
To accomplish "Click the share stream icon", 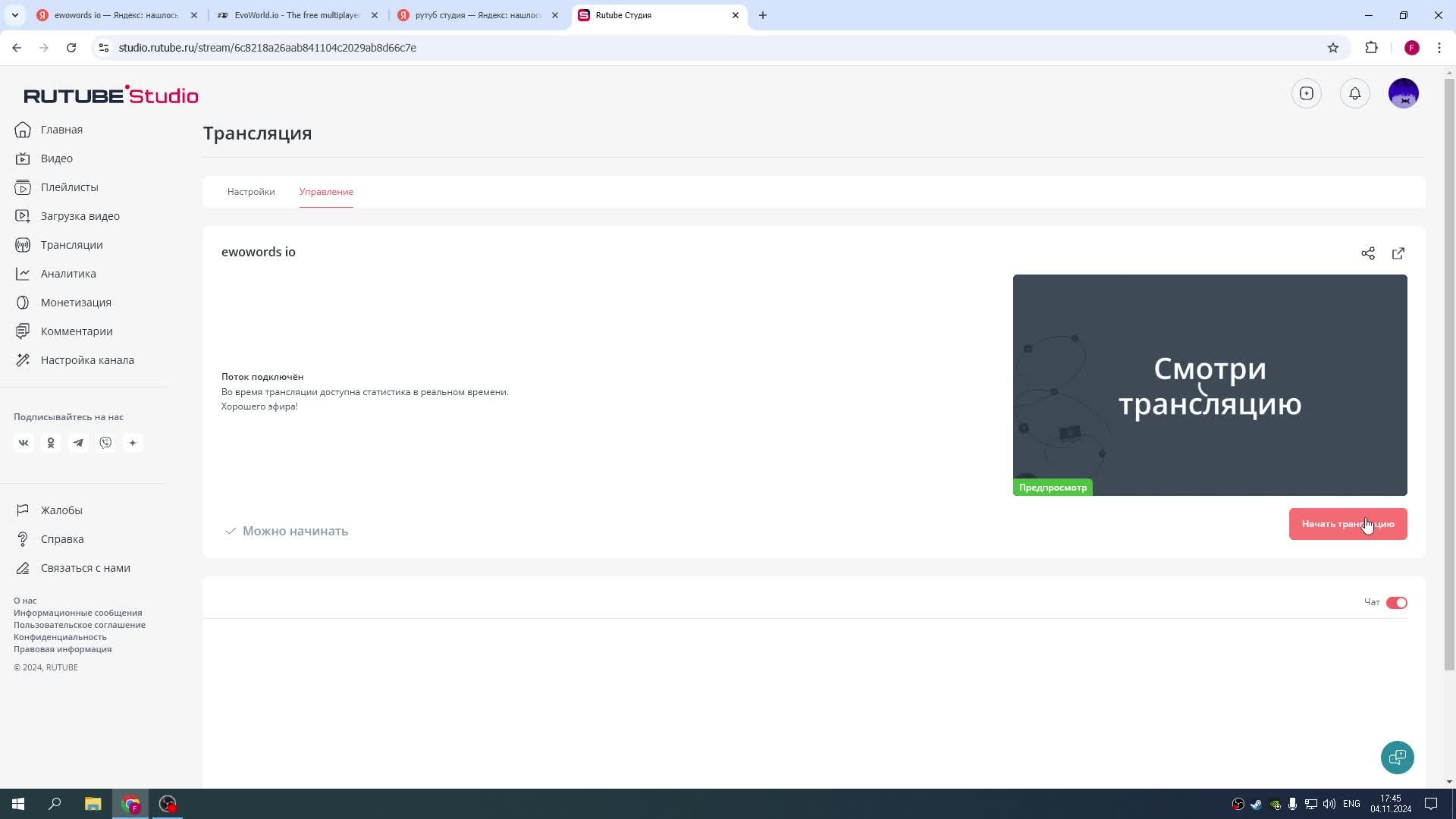I will [1367, 253].
